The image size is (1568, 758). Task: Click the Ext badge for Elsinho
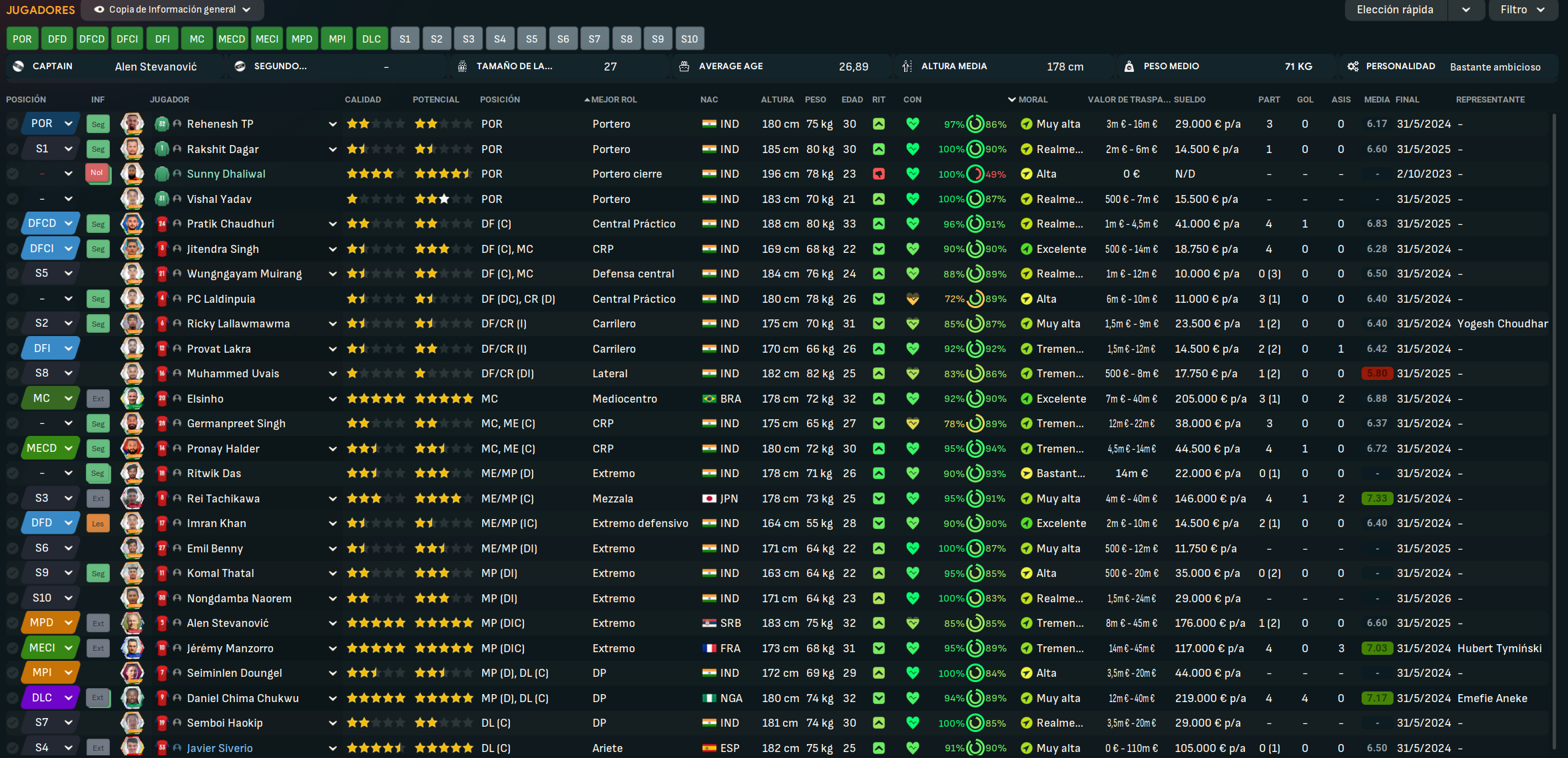click(98, 399)
